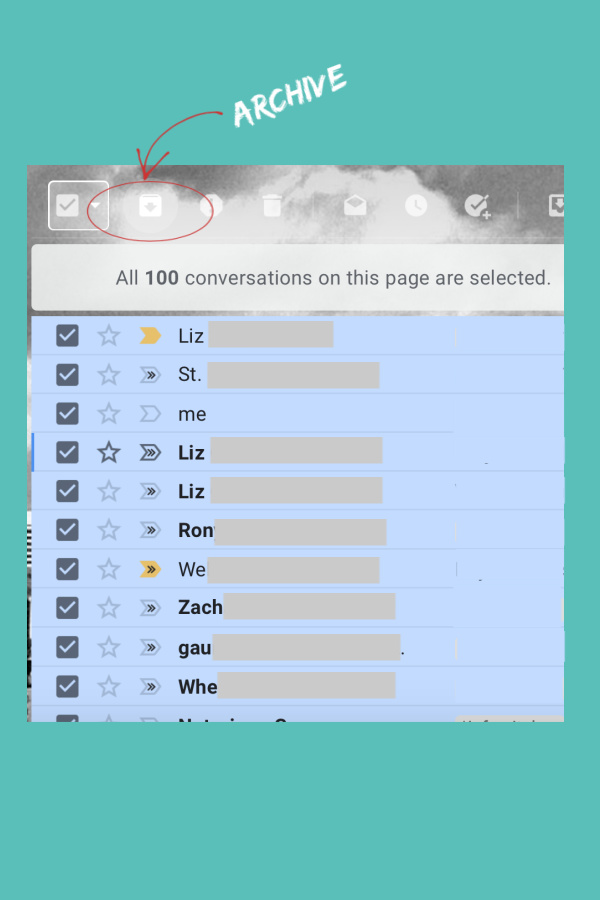Add selected emails to Tasks
The image size is (600, 900).
click(x=477, y=206)
